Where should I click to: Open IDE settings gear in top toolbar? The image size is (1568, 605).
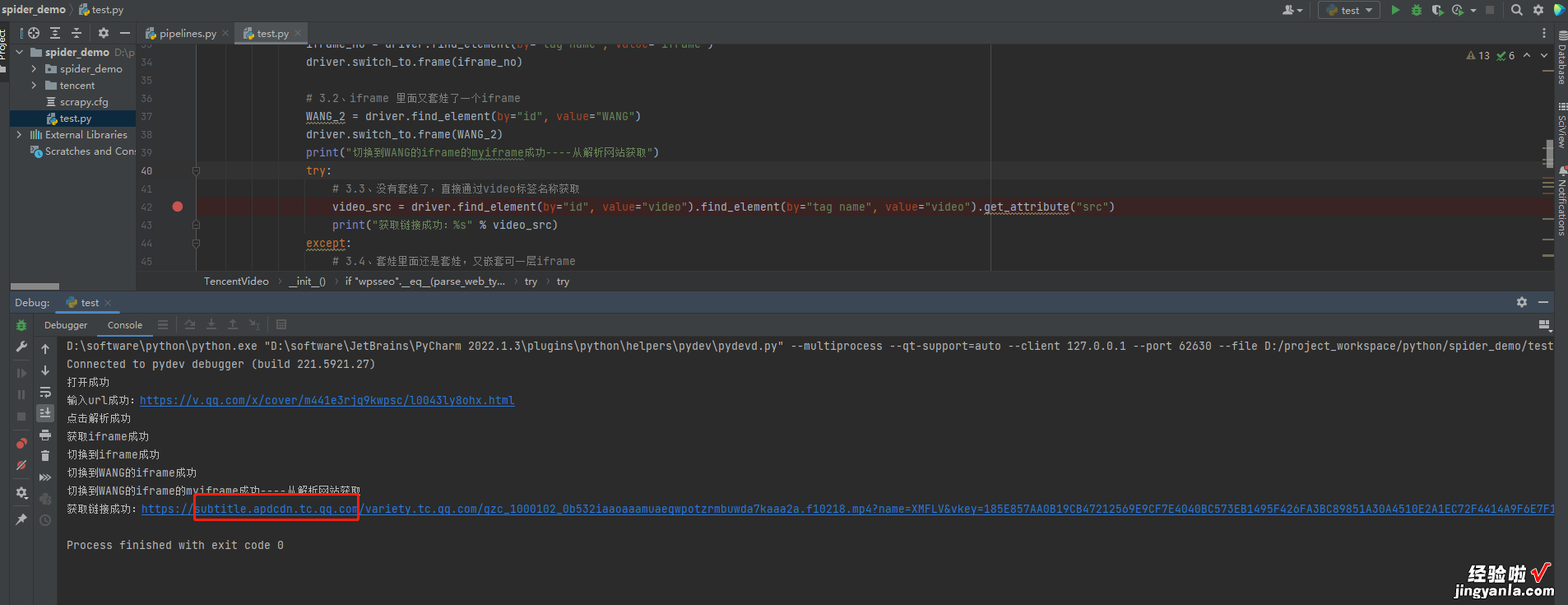(1538, 10)
